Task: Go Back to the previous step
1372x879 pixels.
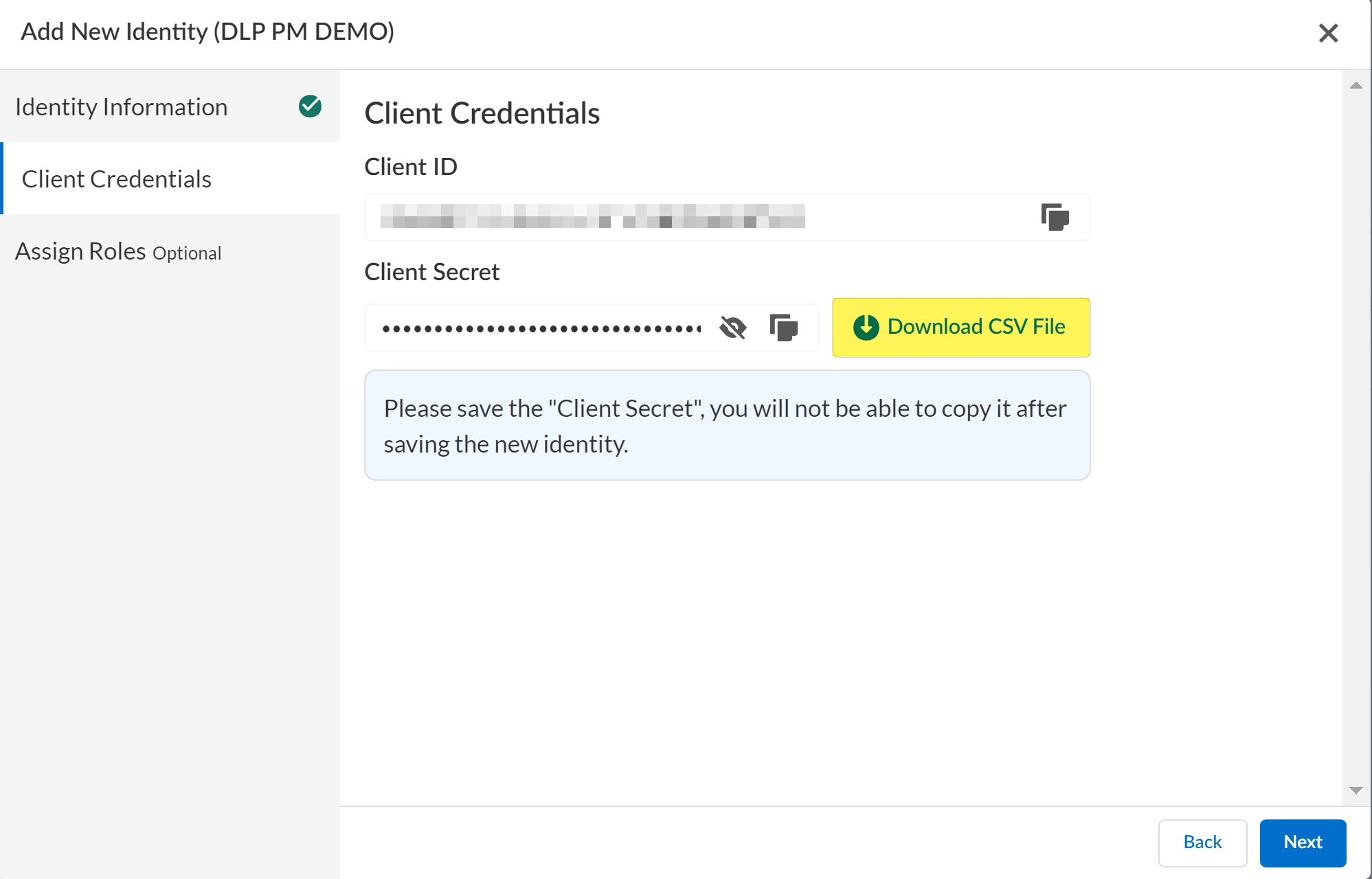Action: (1202, 842)
